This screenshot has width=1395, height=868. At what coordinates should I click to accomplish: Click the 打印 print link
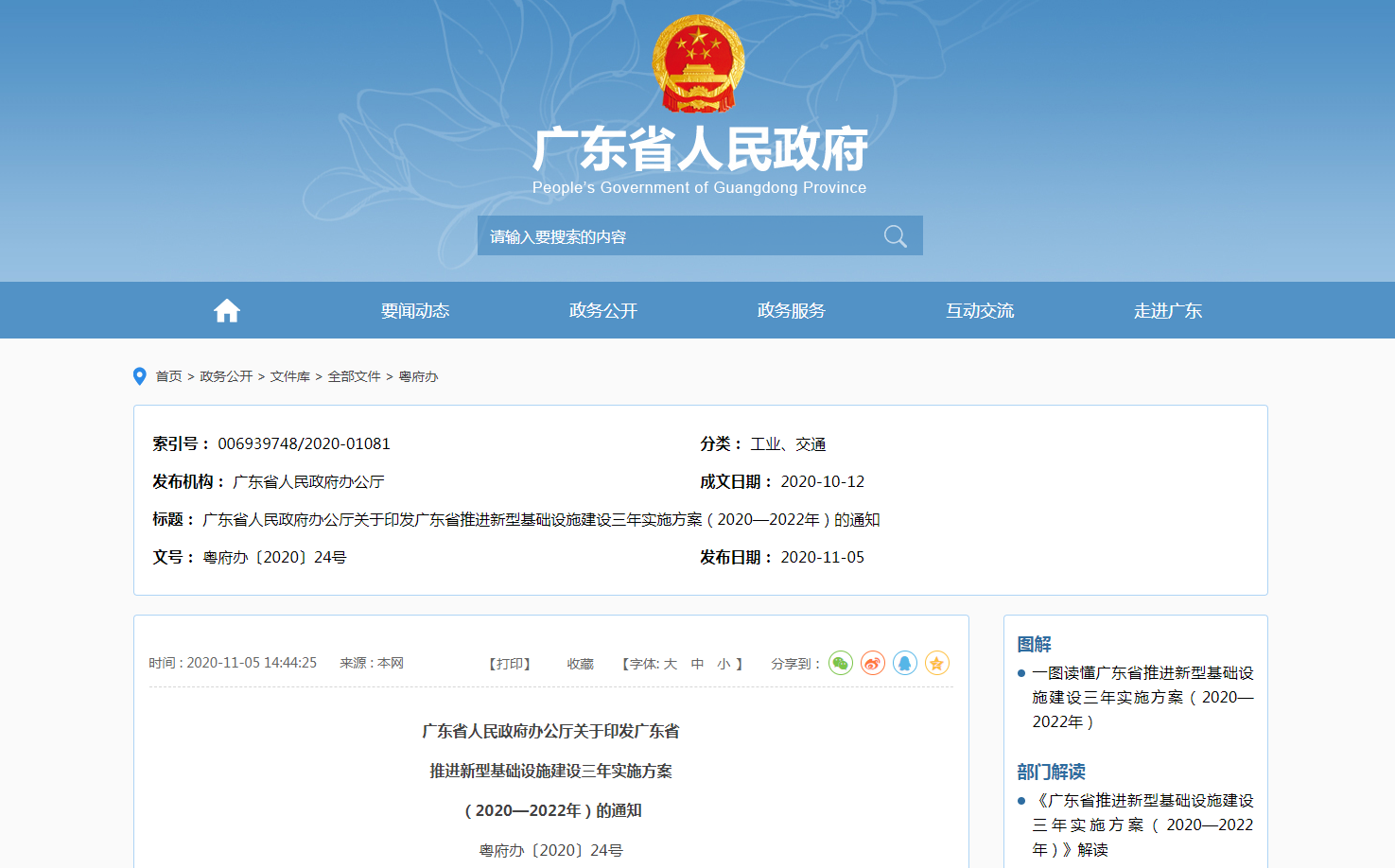point(510,664)
